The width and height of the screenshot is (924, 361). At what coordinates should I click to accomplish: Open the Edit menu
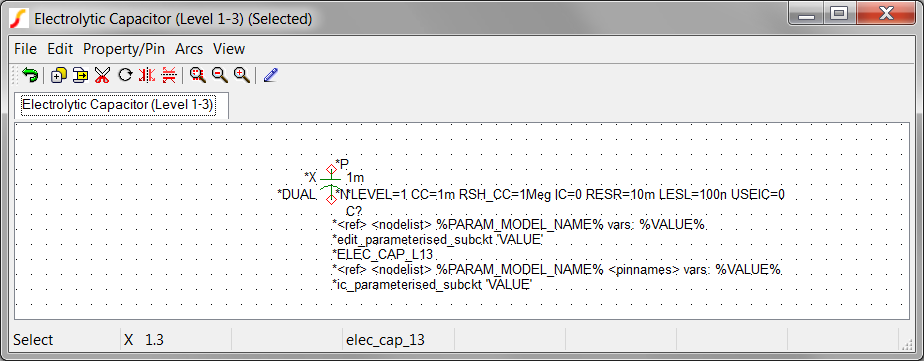pos(60,49)
